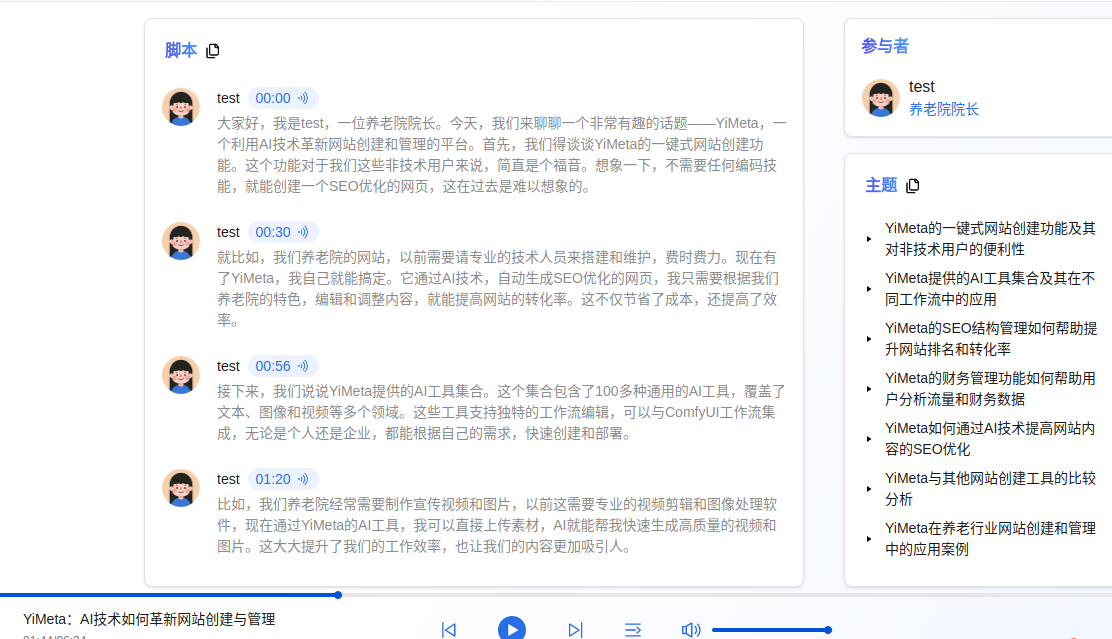Click the 参与者 section heading
The image size is (1112, 639).
(885, 46)
